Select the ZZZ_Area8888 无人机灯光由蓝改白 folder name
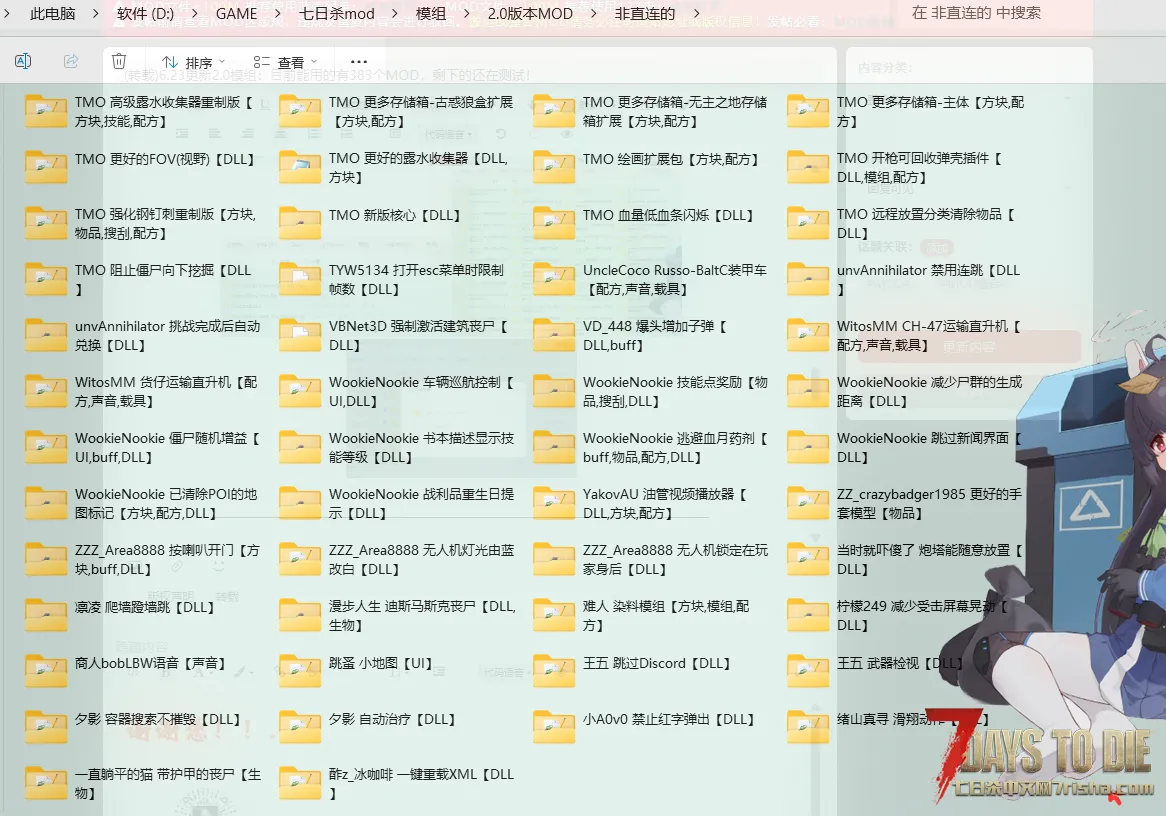Viewport: 1166px width, 816px height. pyautogui.click(x=422, y=559)
